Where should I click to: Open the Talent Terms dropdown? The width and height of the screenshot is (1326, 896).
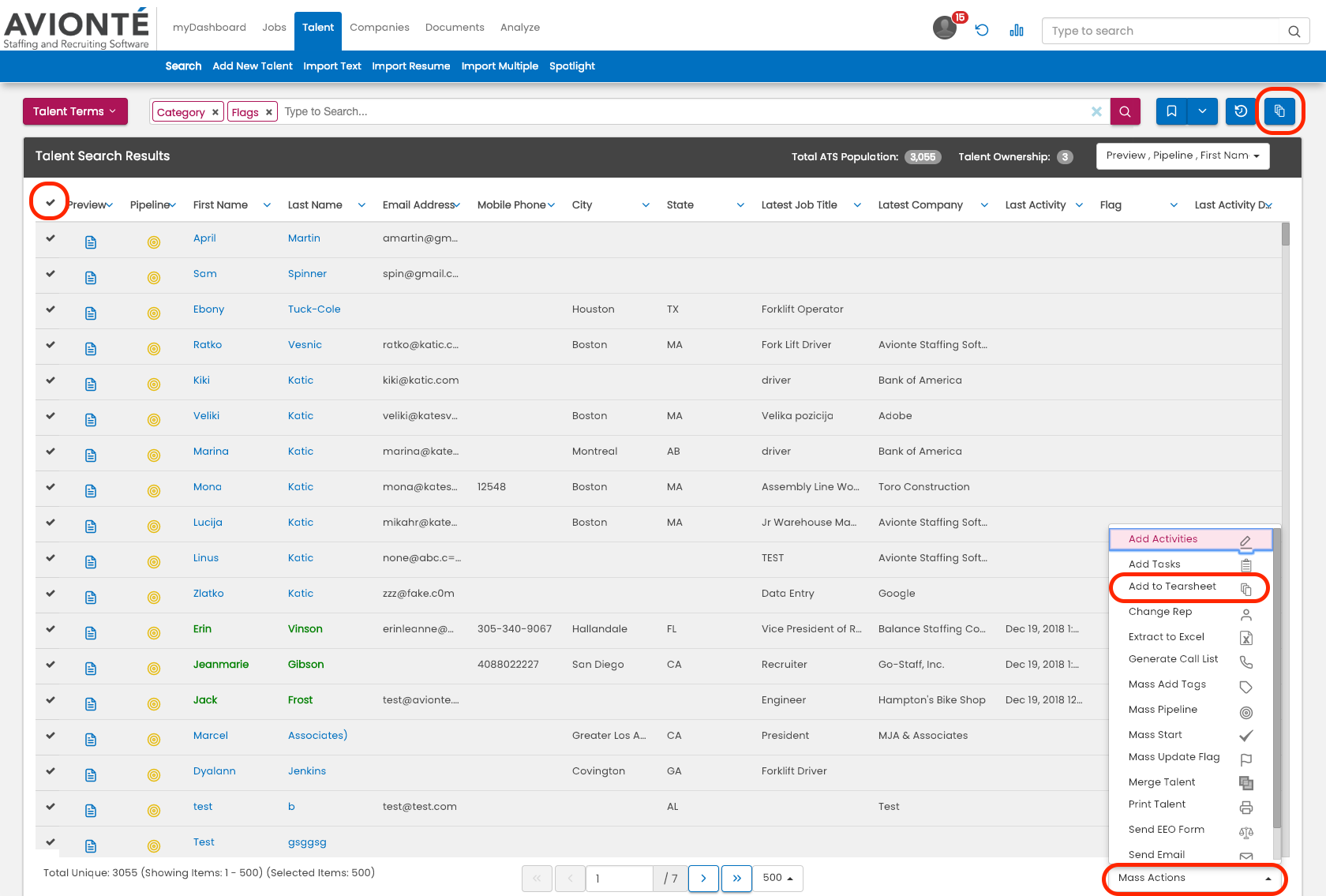coord(75,111)
